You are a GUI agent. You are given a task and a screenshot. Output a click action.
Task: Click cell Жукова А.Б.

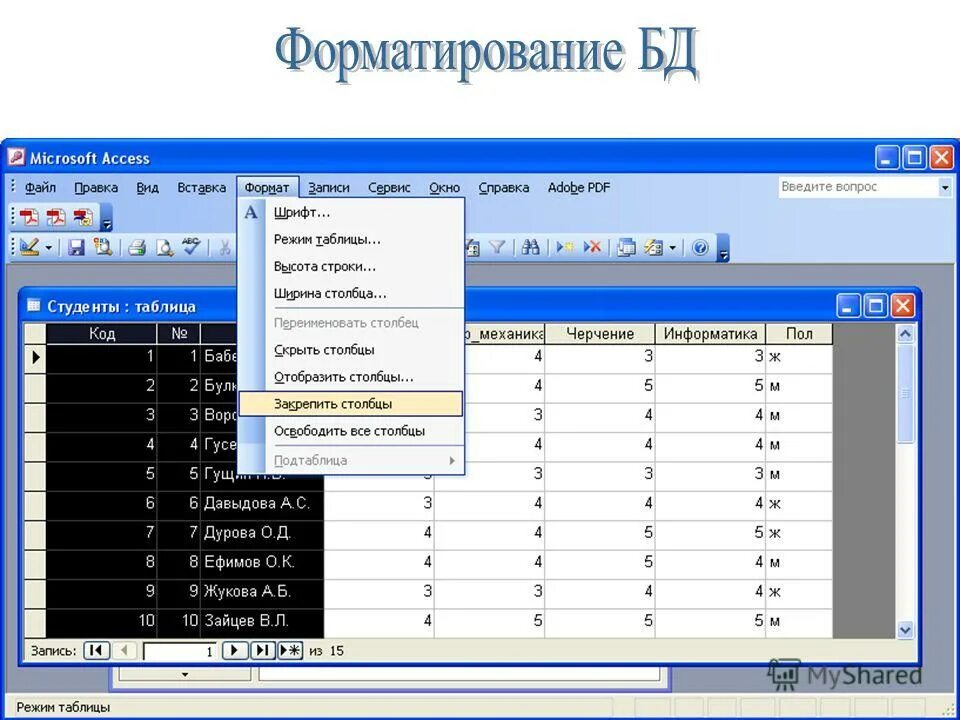click(262, 591)
